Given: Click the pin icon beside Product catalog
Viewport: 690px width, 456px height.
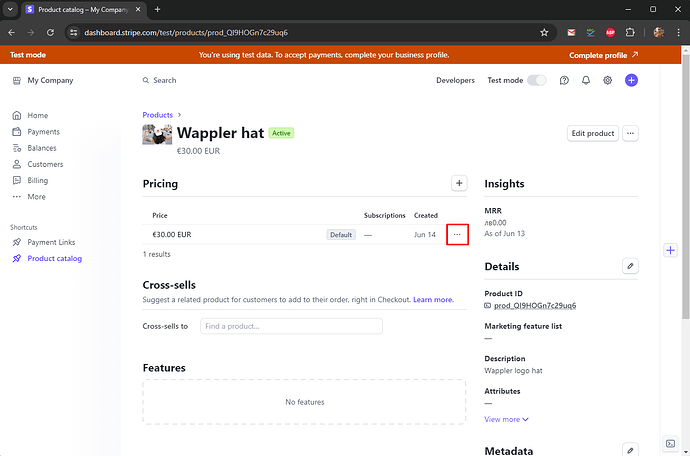Looking at the screenshot, I should click(17, 258).
